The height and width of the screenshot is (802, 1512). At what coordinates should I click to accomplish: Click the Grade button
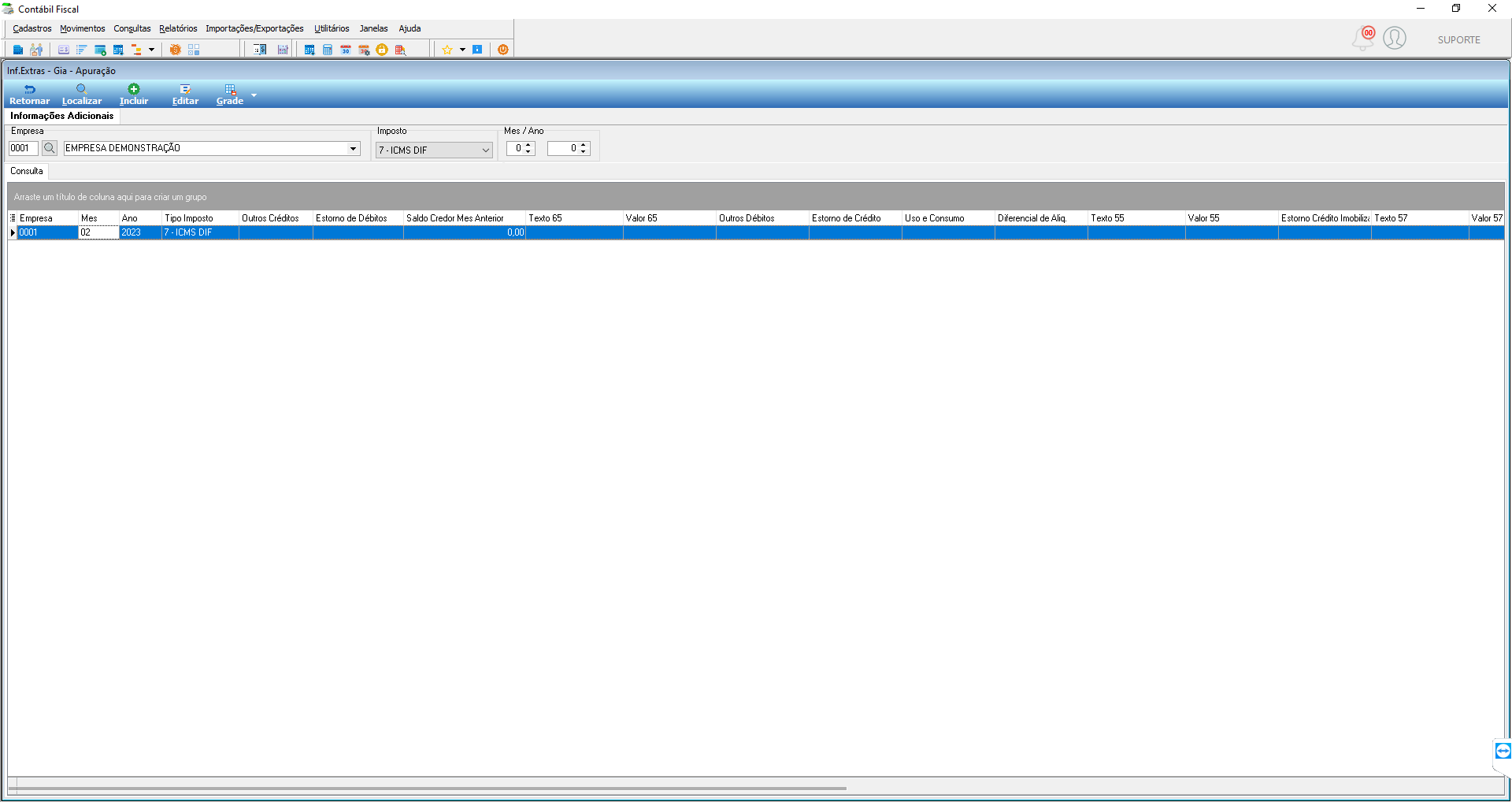click(x=230, y=95)
